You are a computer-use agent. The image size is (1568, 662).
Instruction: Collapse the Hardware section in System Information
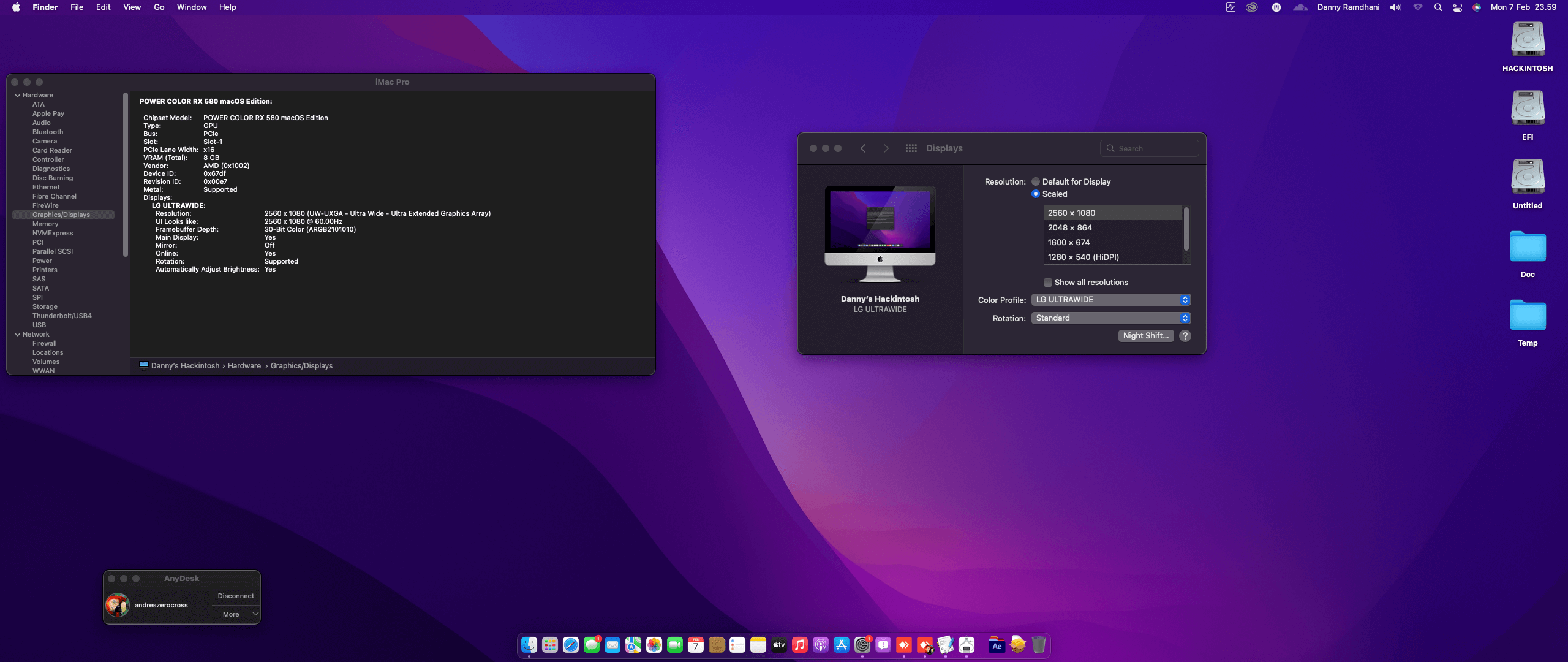click(x=17, y=95)
